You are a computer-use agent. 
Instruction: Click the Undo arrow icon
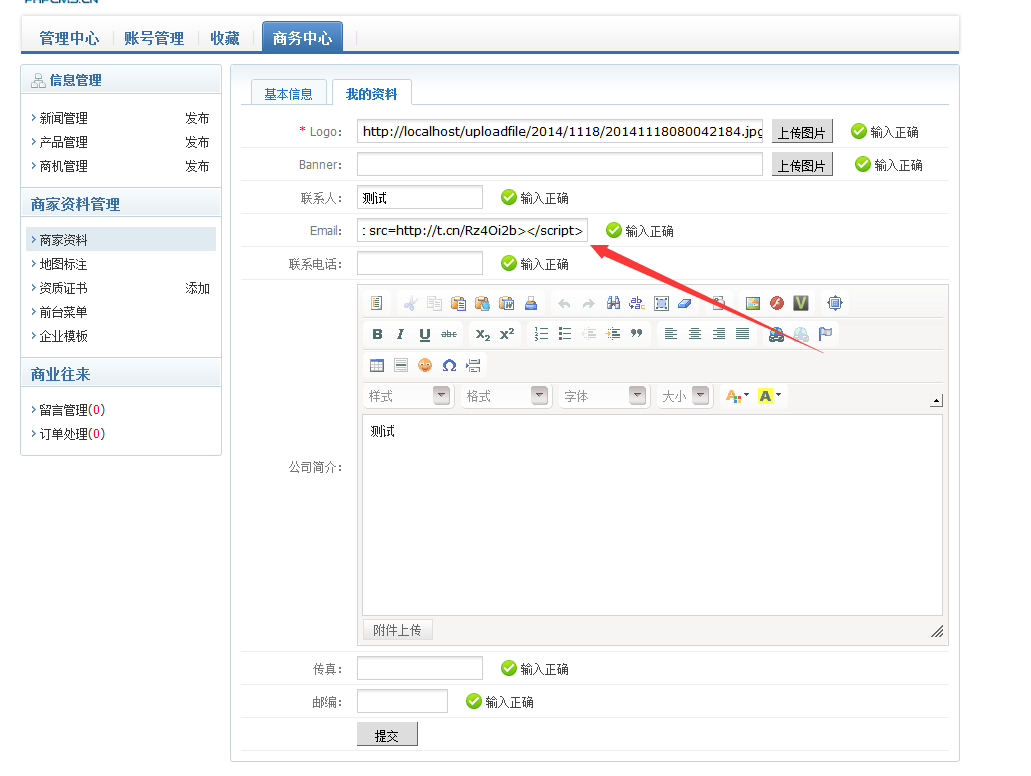(x=564, y=303)
